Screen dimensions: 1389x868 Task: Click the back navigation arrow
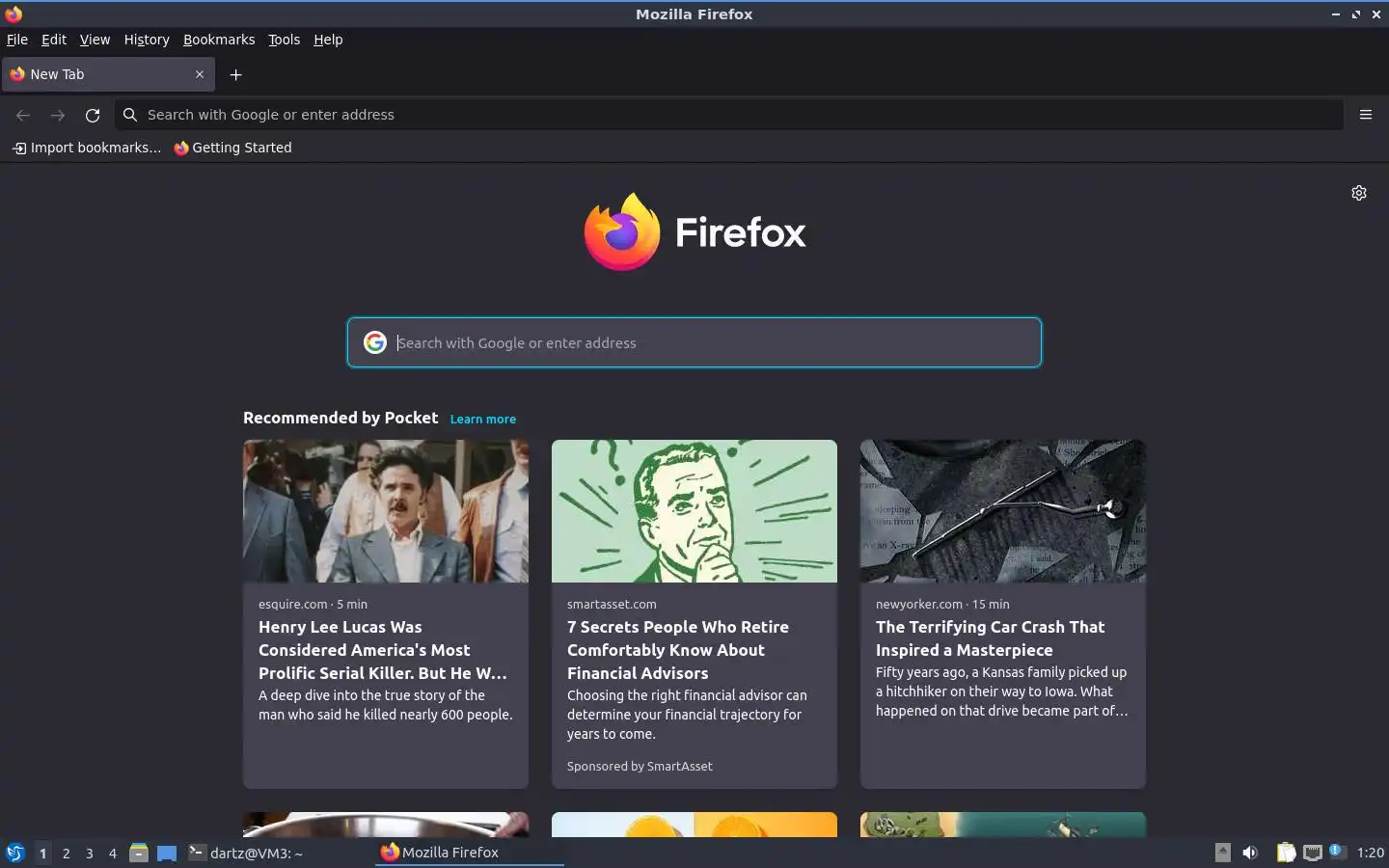click(23, 115)
